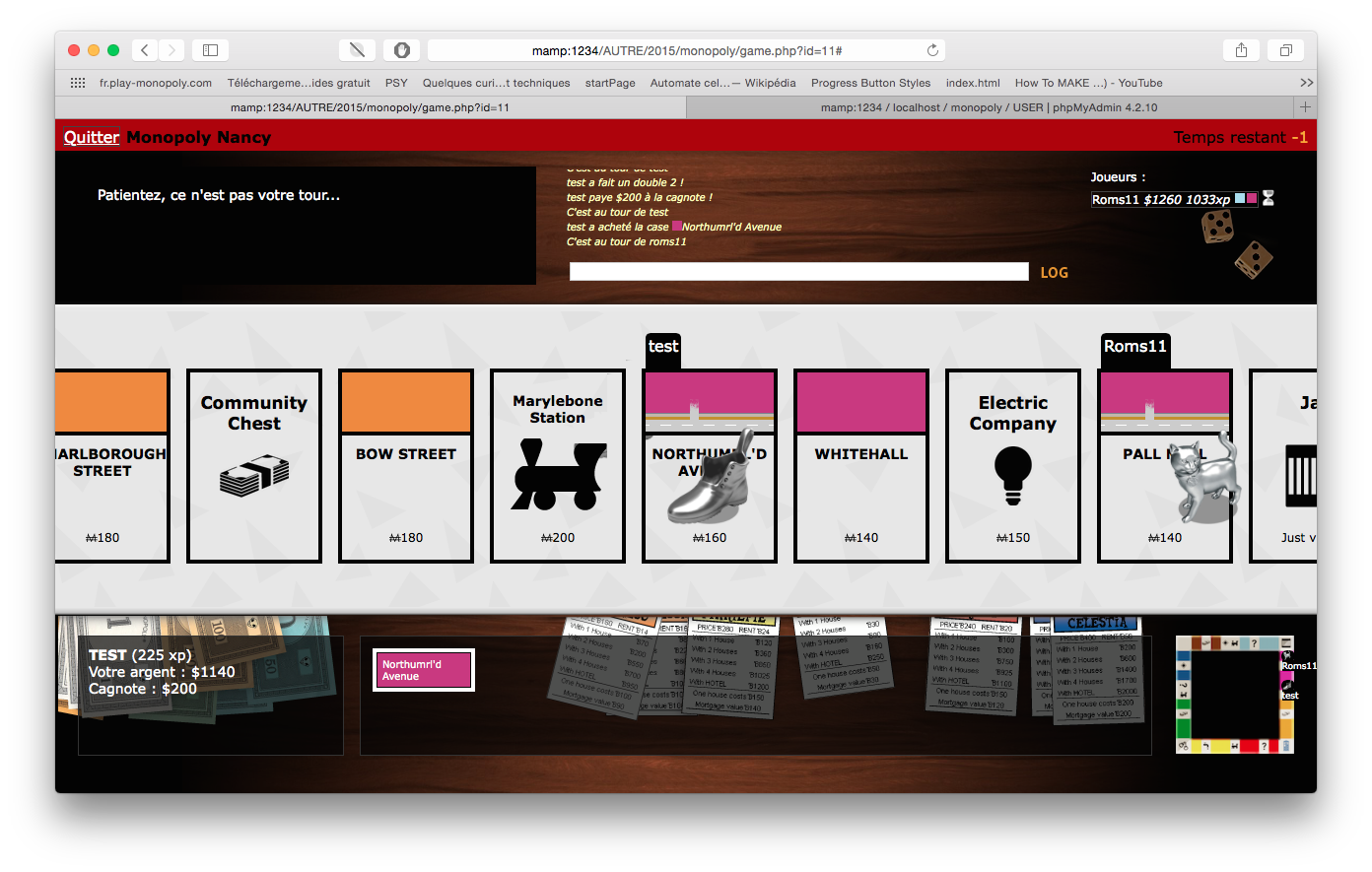Select the monopoly game.php tab

coord(370,107)
